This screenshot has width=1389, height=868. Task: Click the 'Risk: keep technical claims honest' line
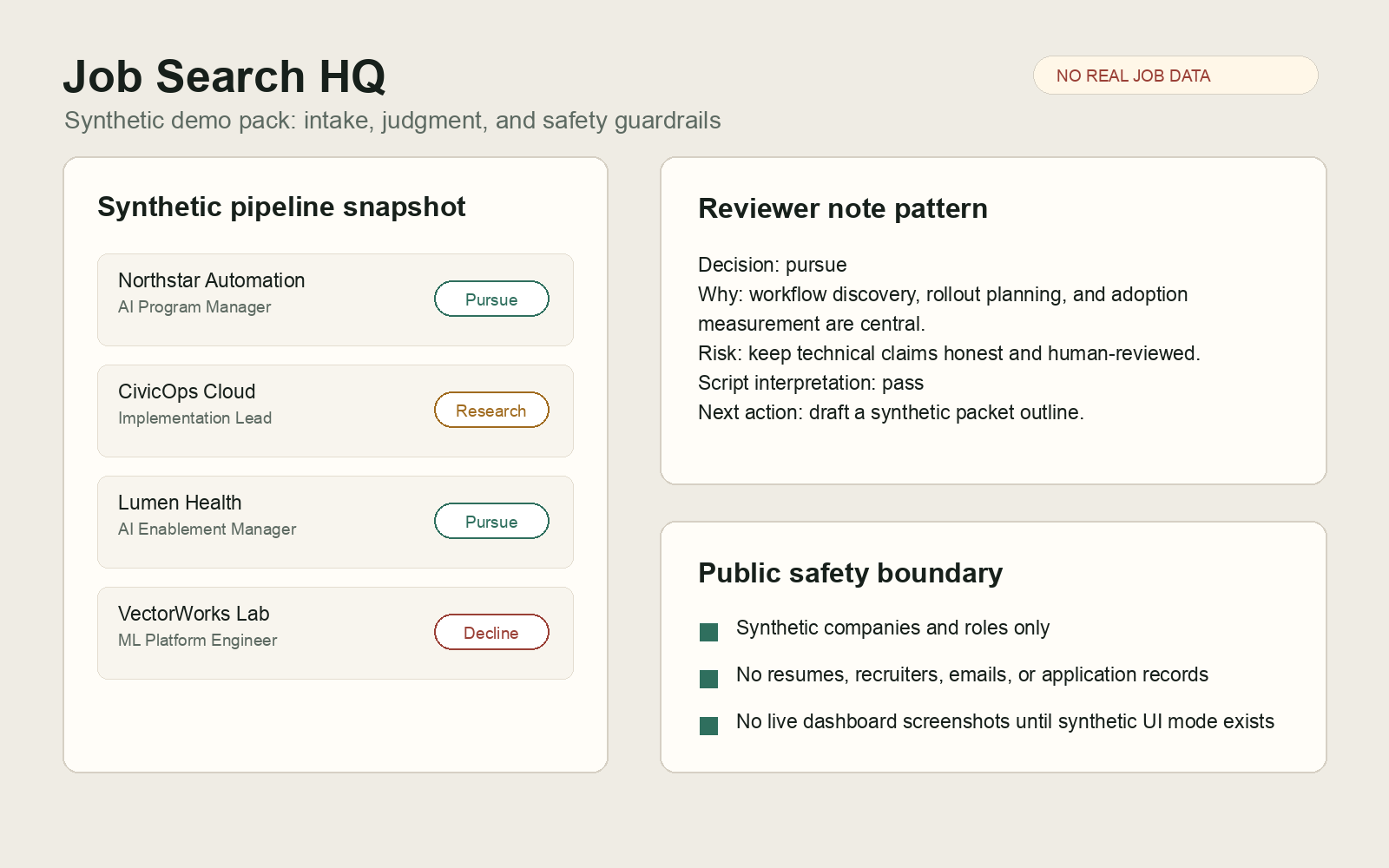[x=949, y=353]
